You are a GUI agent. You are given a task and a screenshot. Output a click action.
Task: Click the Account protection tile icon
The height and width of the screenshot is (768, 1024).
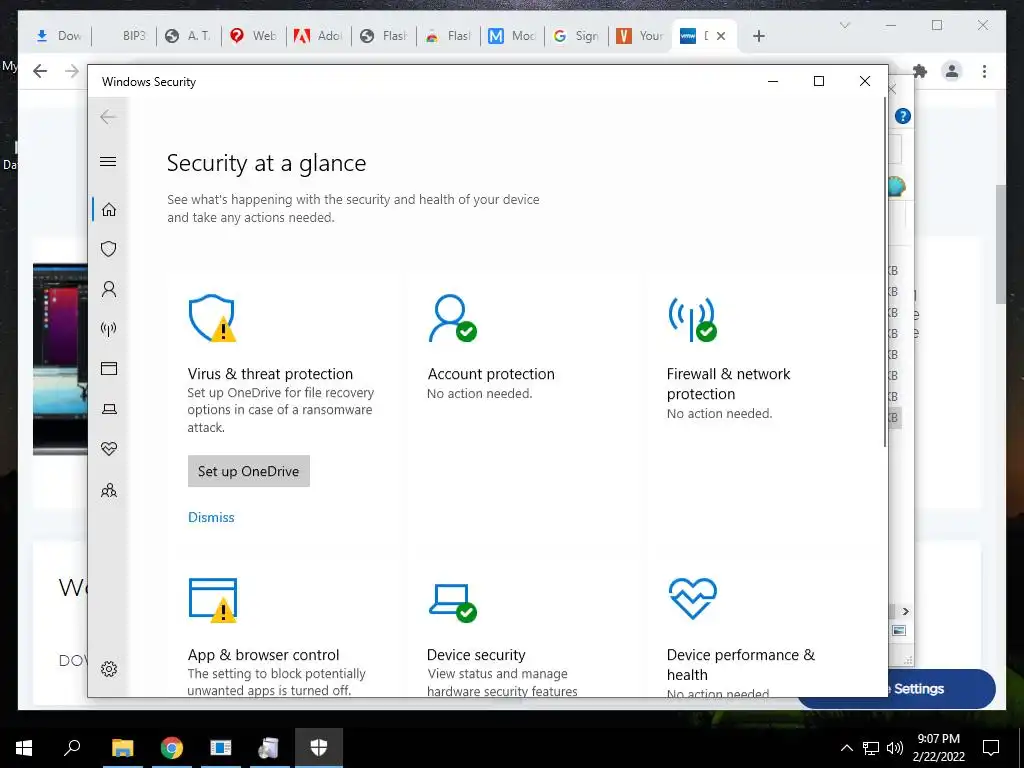[452, 318]
